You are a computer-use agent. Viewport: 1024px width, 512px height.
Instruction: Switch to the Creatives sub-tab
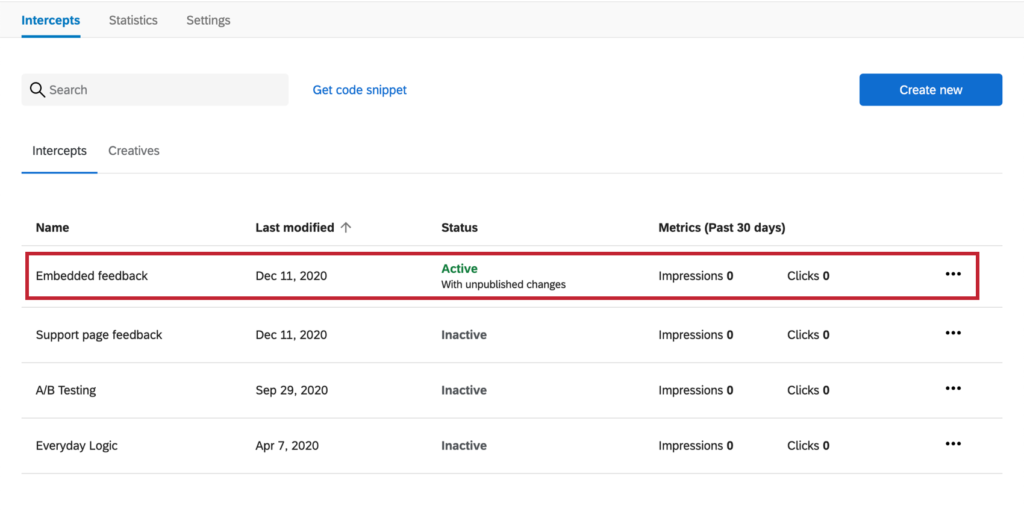coord(134,151)
